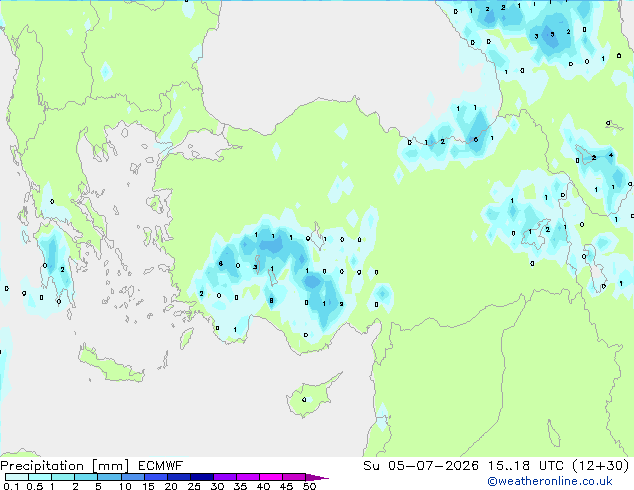Click the '15..18 UTC' time range text
Screen dimensions: 634x490
[x=525, y=466]
